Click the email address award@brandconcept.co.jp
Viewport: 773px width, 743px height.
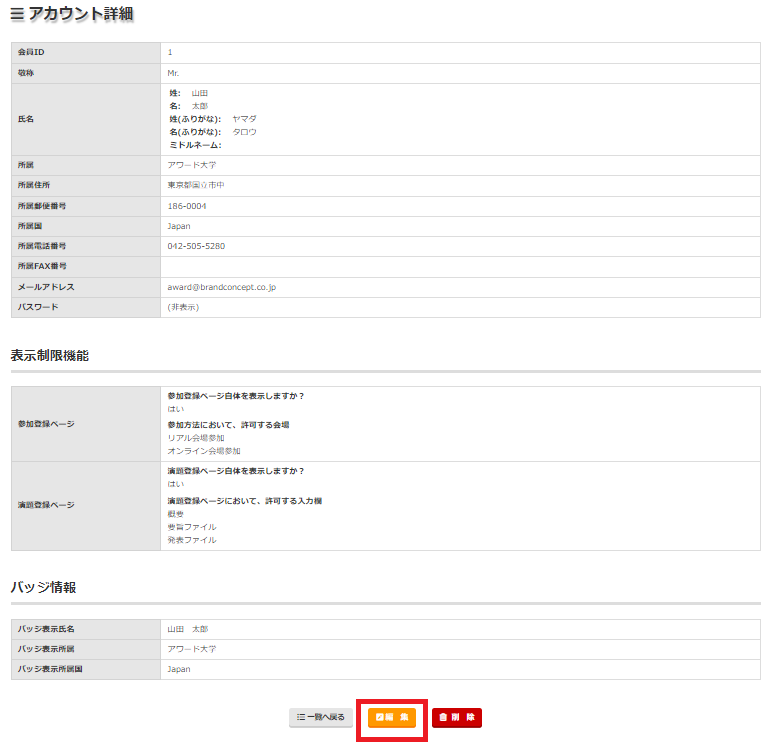pos(221,287)
